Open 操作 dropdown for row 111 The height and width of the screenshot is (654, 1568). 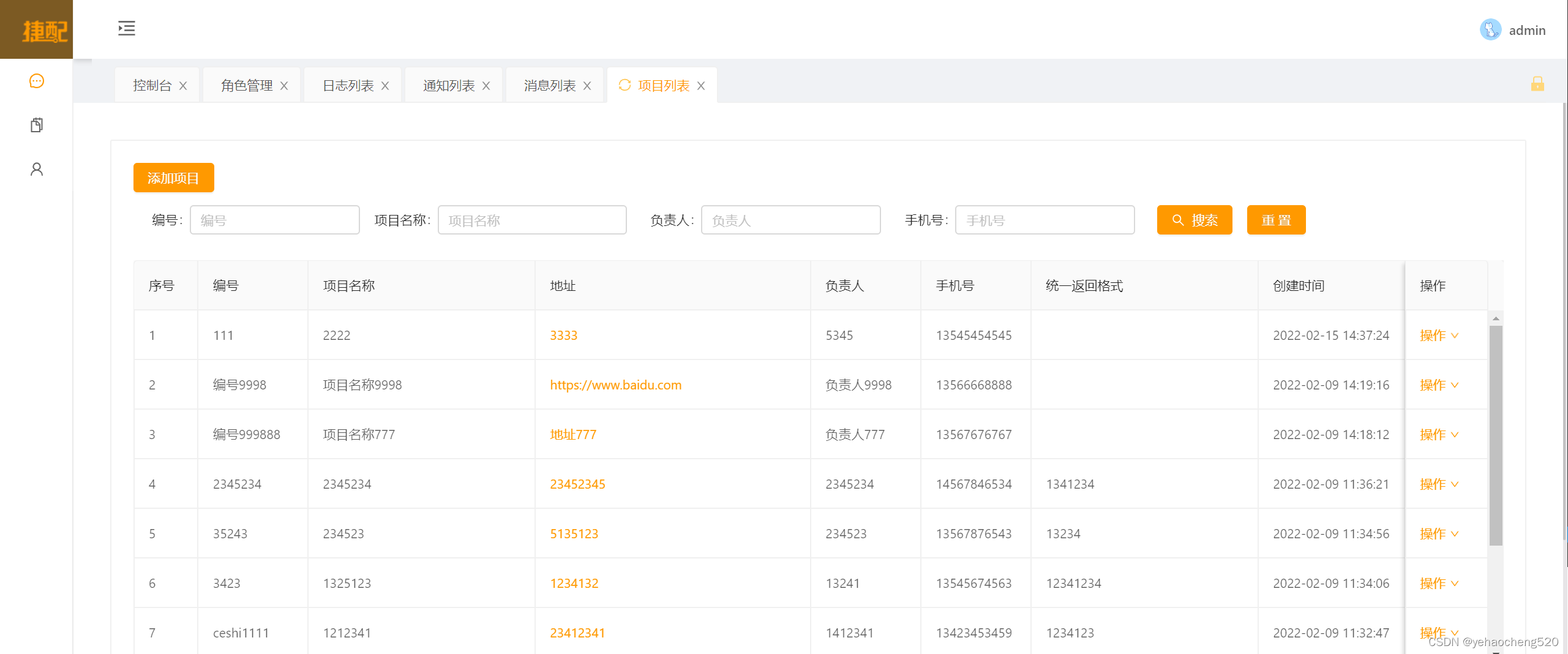pos(1439,335)
